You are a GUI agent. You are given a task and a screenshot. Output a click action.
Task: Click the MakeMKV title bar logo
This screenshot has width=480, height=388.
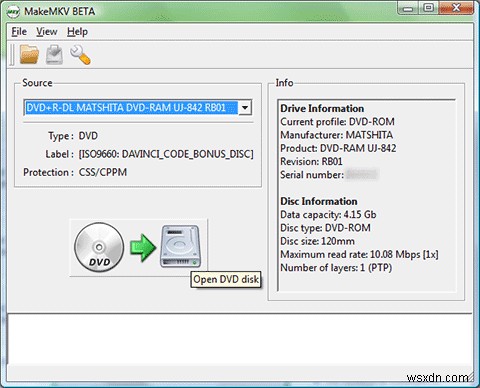(x=13, y=12)
